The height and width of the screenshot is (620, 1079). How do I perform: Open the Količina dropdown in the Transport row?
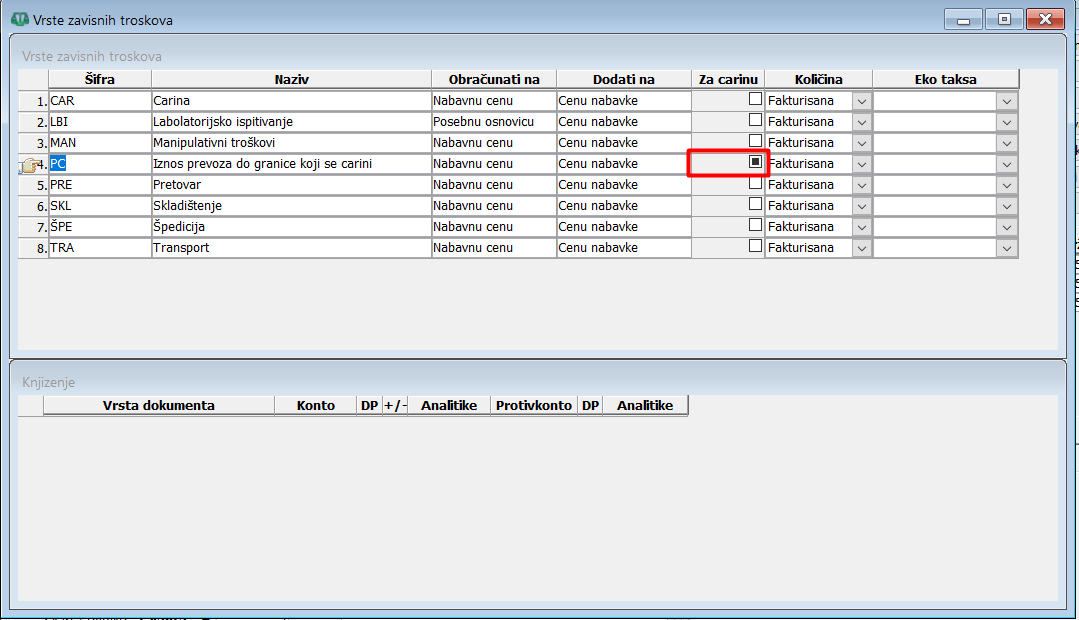[x=862, y=248]
